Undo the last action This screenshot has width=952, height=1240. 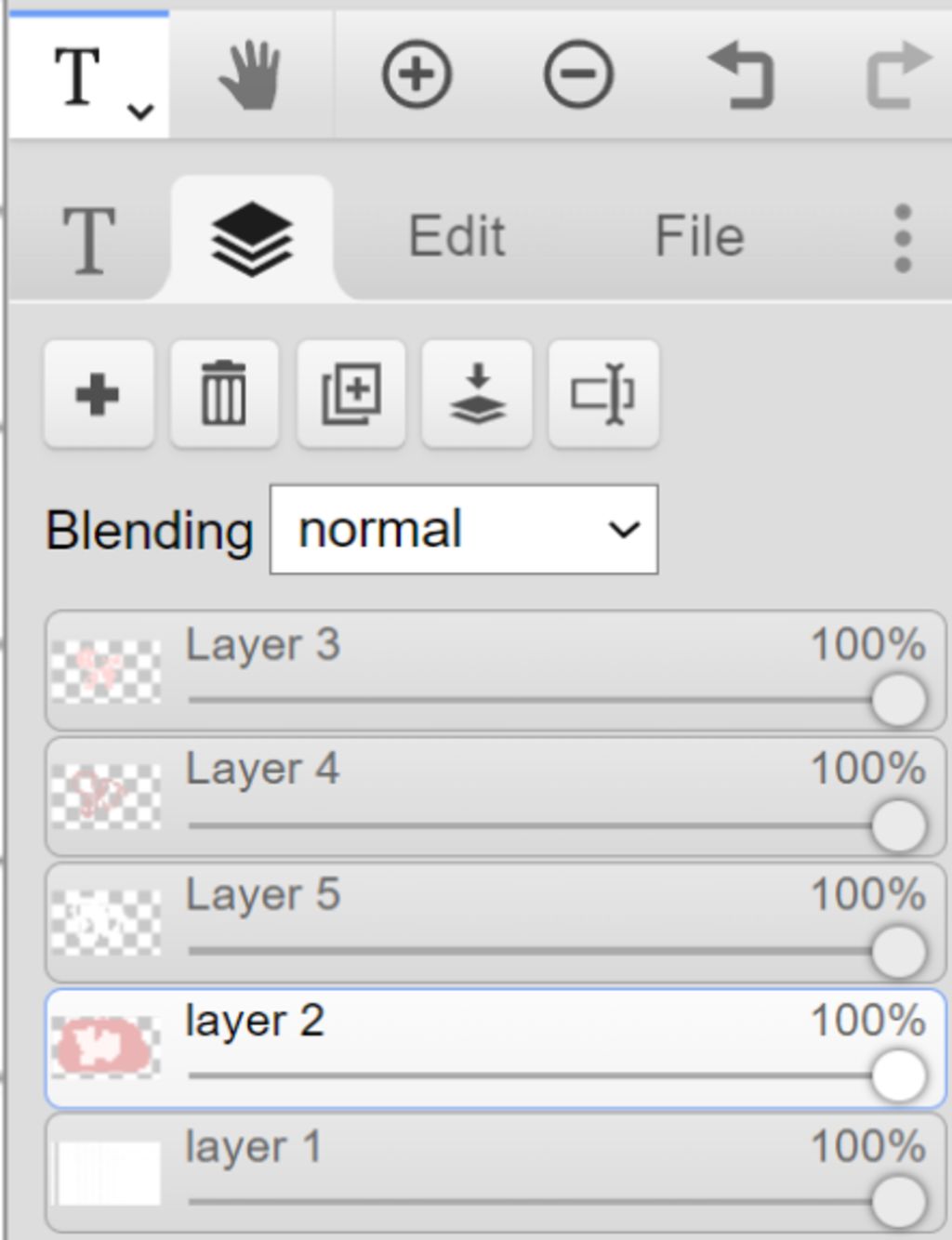(741, 74)
